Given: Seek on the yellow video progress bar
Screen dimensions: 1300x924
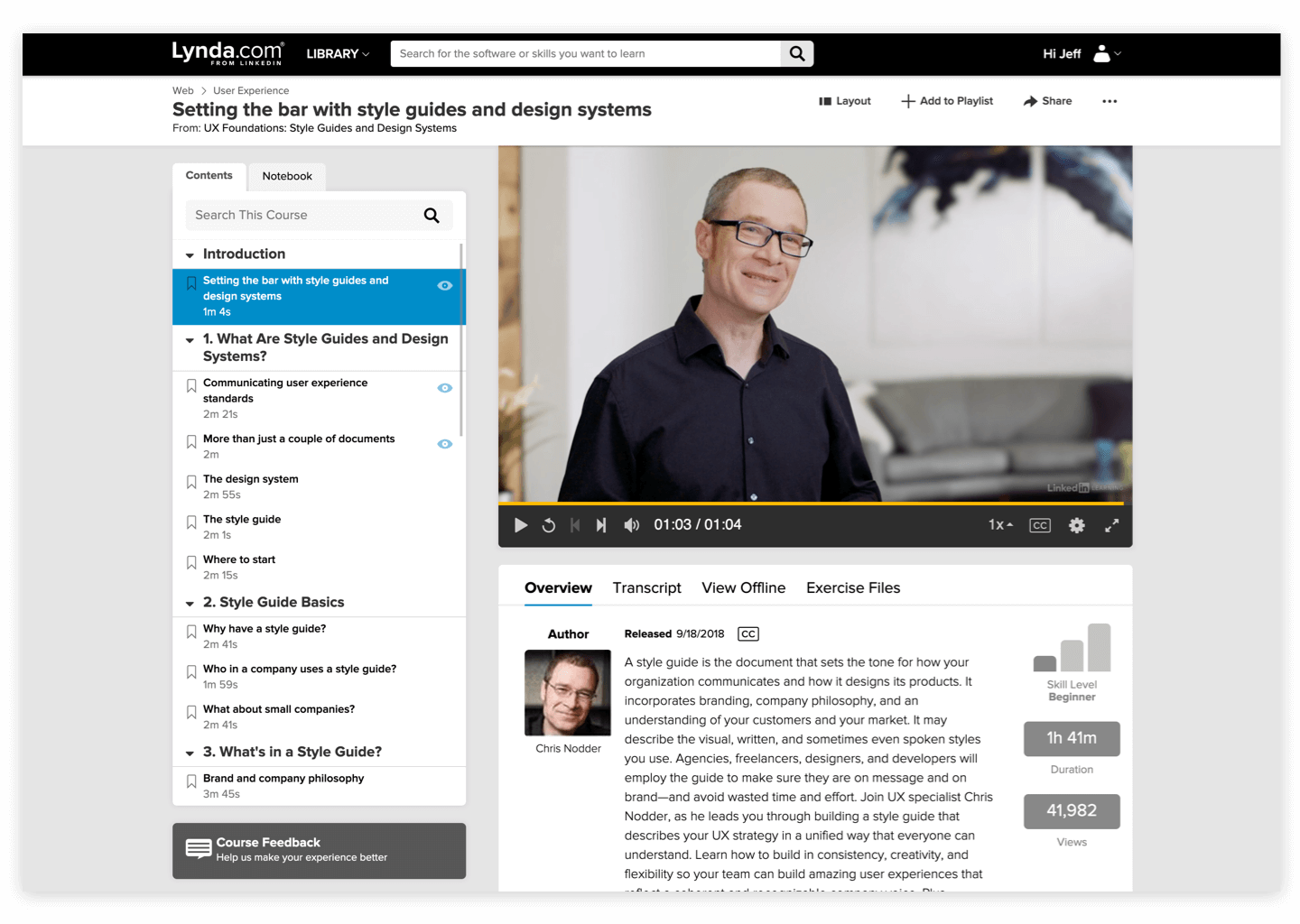Looking at the screenshot, I should (811, 503).
